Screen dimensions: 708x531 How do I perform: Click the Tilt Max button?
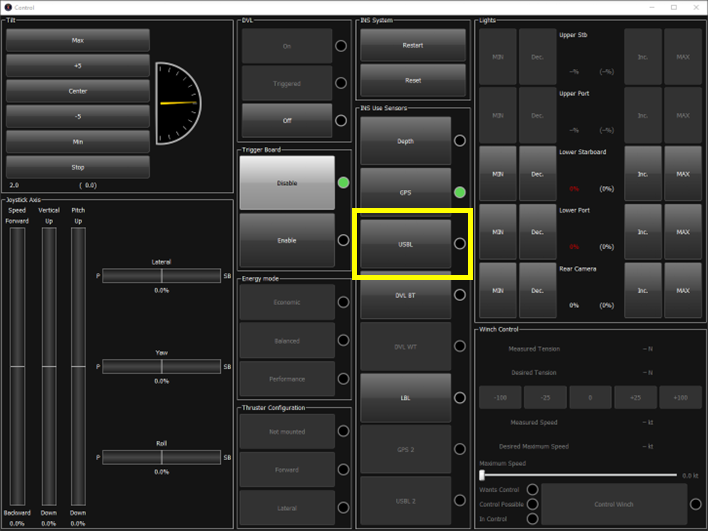78,40
